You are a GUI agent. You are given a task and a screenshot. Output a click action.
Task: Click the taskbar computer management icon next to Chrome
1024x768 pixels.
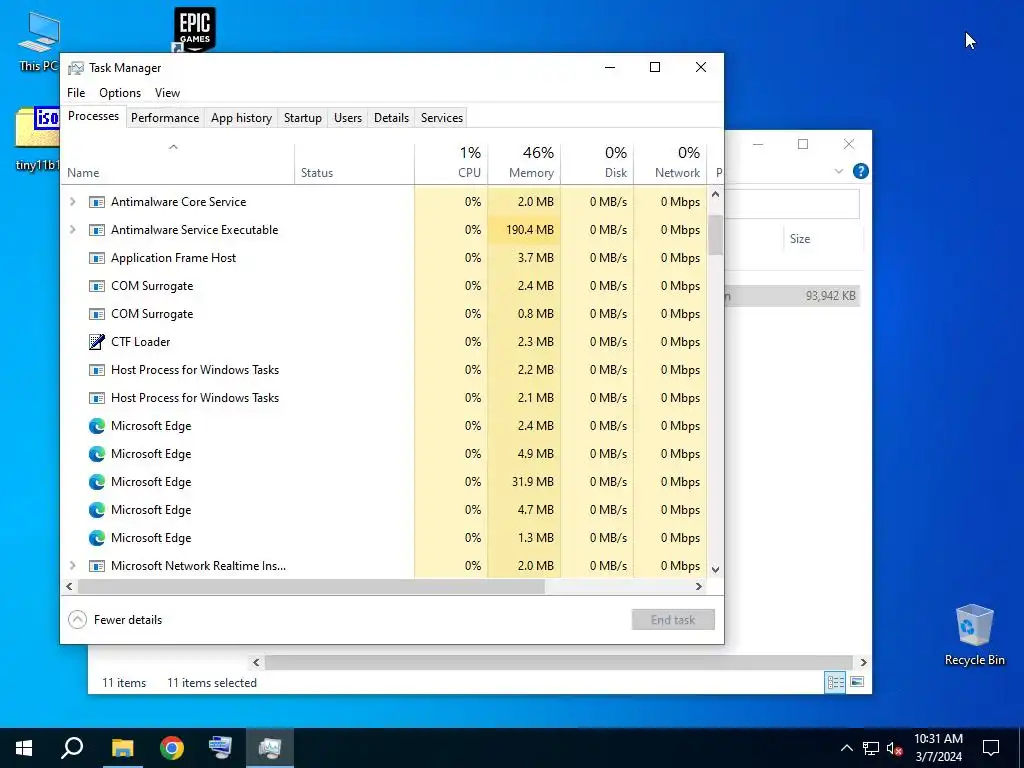220,748
